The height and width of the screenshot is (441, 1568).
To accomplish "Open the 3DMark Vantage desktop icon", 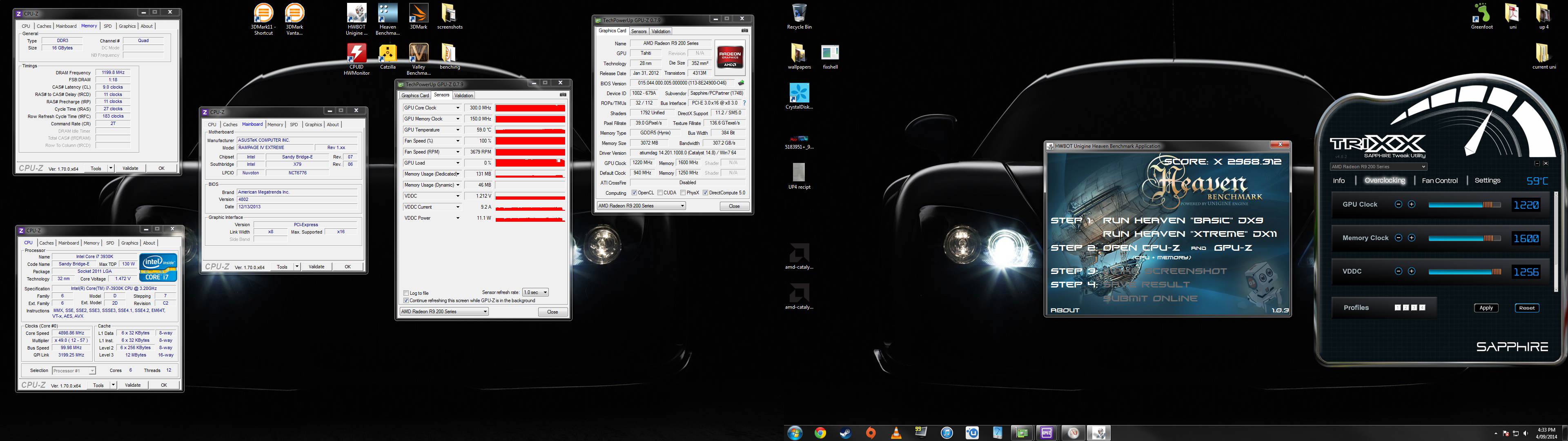I will pyautogui.click(x=294, y=19).
